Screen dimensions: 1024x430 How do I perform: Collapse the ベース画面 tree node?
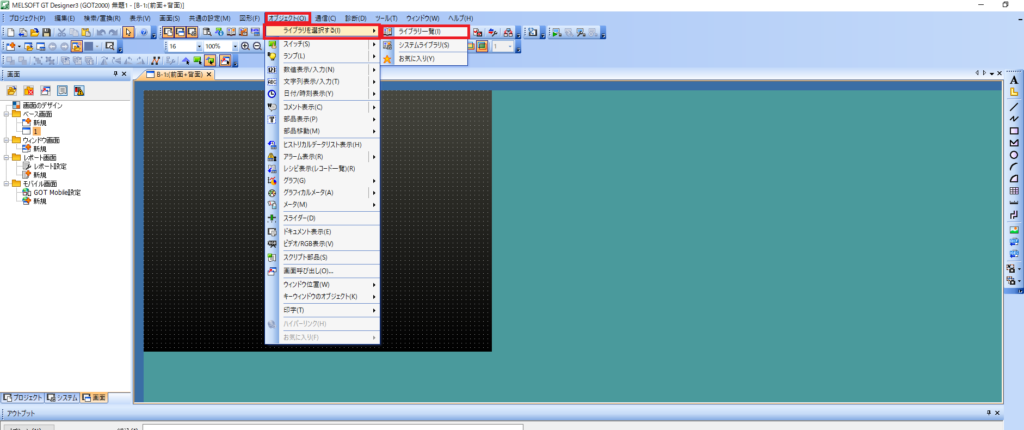7,114
